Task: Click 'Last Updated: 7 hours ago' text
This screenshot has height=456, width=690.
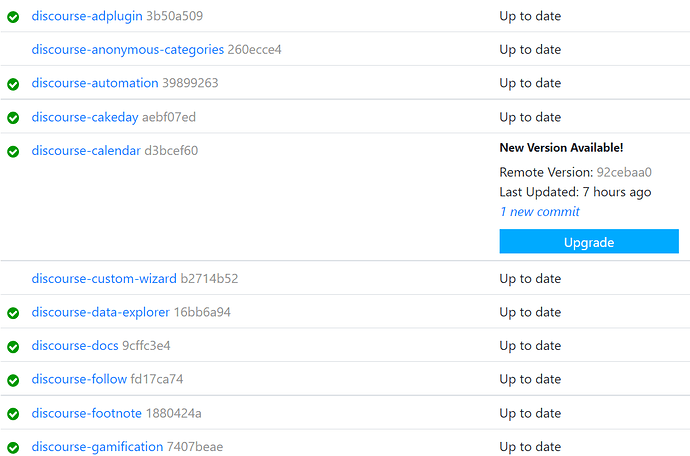Action: point(575,192)
